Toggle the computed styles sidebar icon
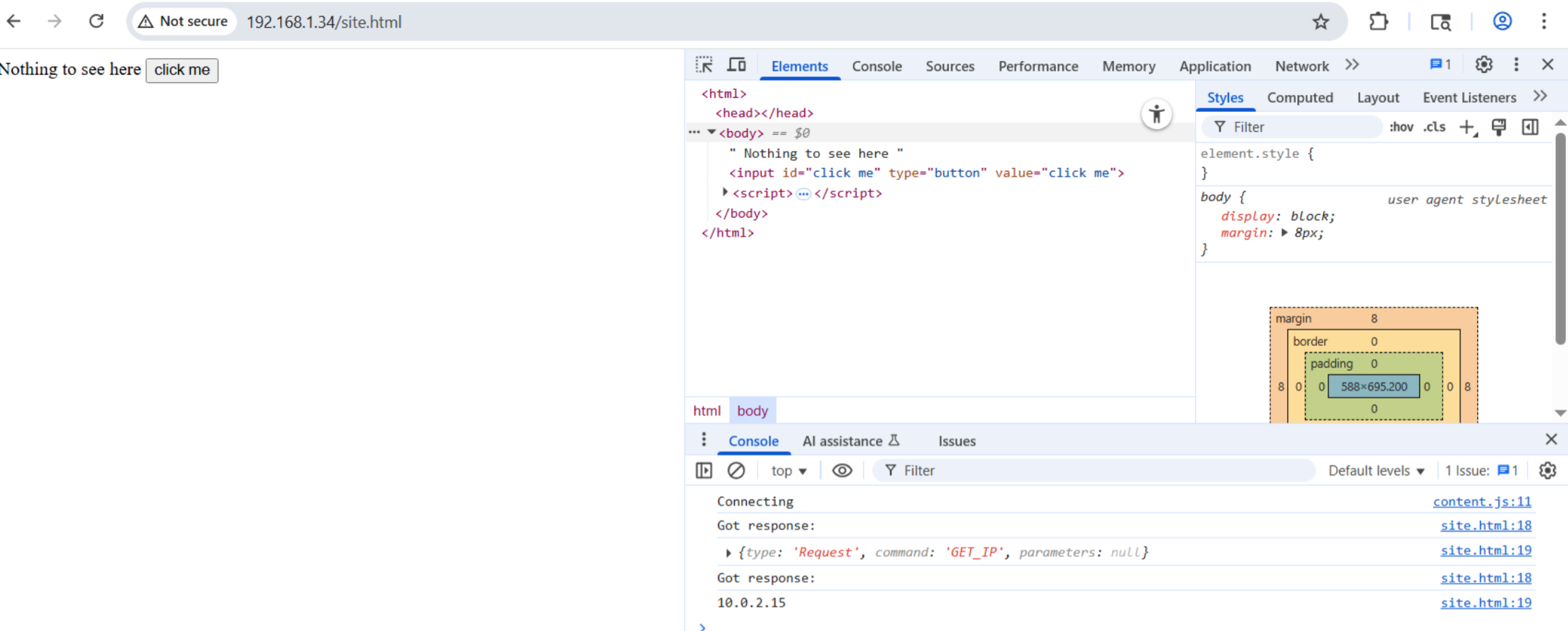 click(x=1530, y=127)
